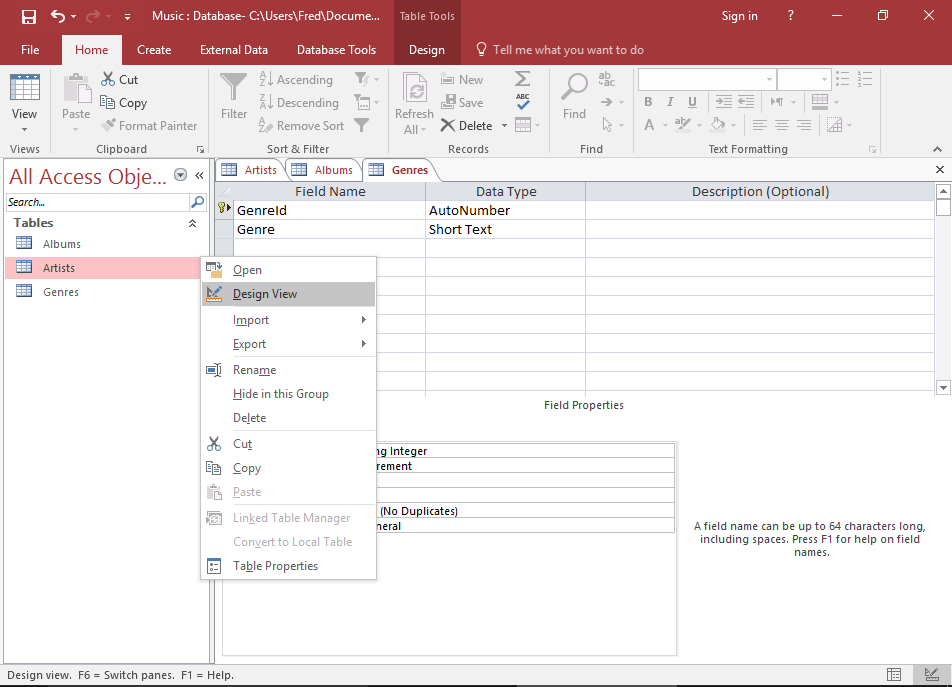Open the Font size combo box
The image size is (952, 687).
coord(803,79)
